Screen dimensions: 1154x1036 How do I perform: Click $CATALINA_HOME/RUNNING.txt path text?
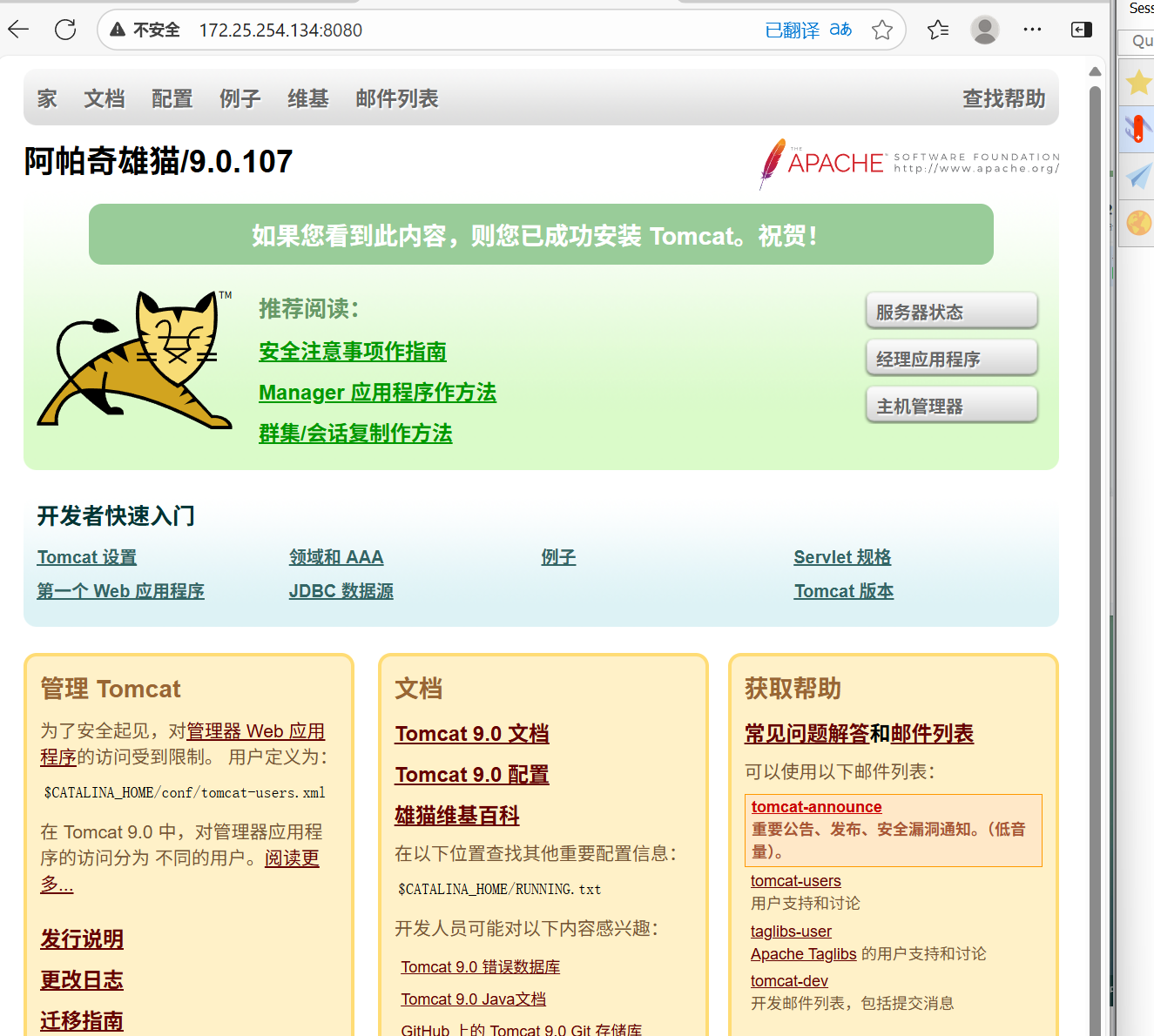coord(500,890)
